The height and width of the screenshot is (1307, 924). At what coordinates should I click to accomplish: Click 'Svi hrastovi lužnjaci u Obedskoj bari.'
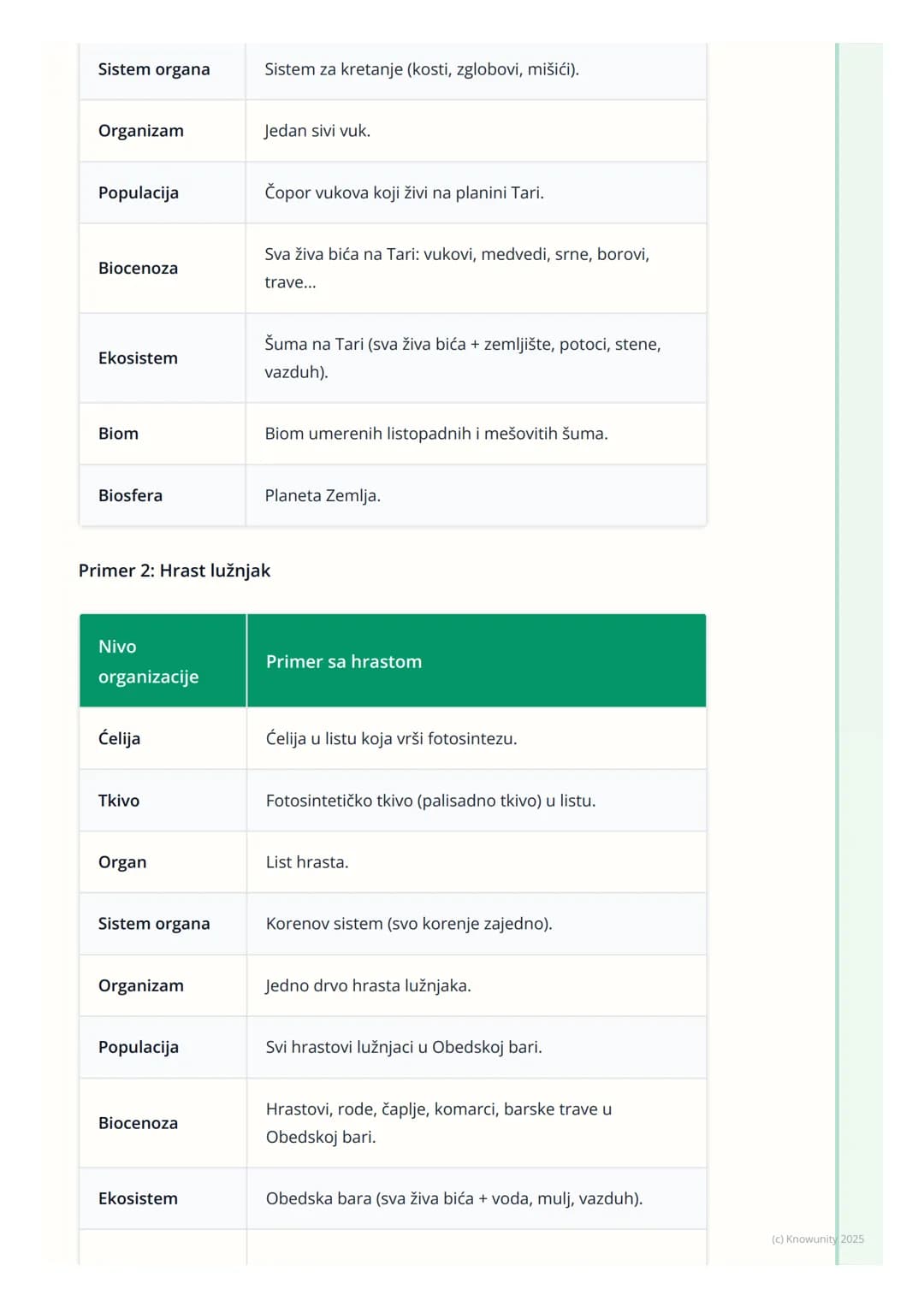click(x=404, y=1047)
